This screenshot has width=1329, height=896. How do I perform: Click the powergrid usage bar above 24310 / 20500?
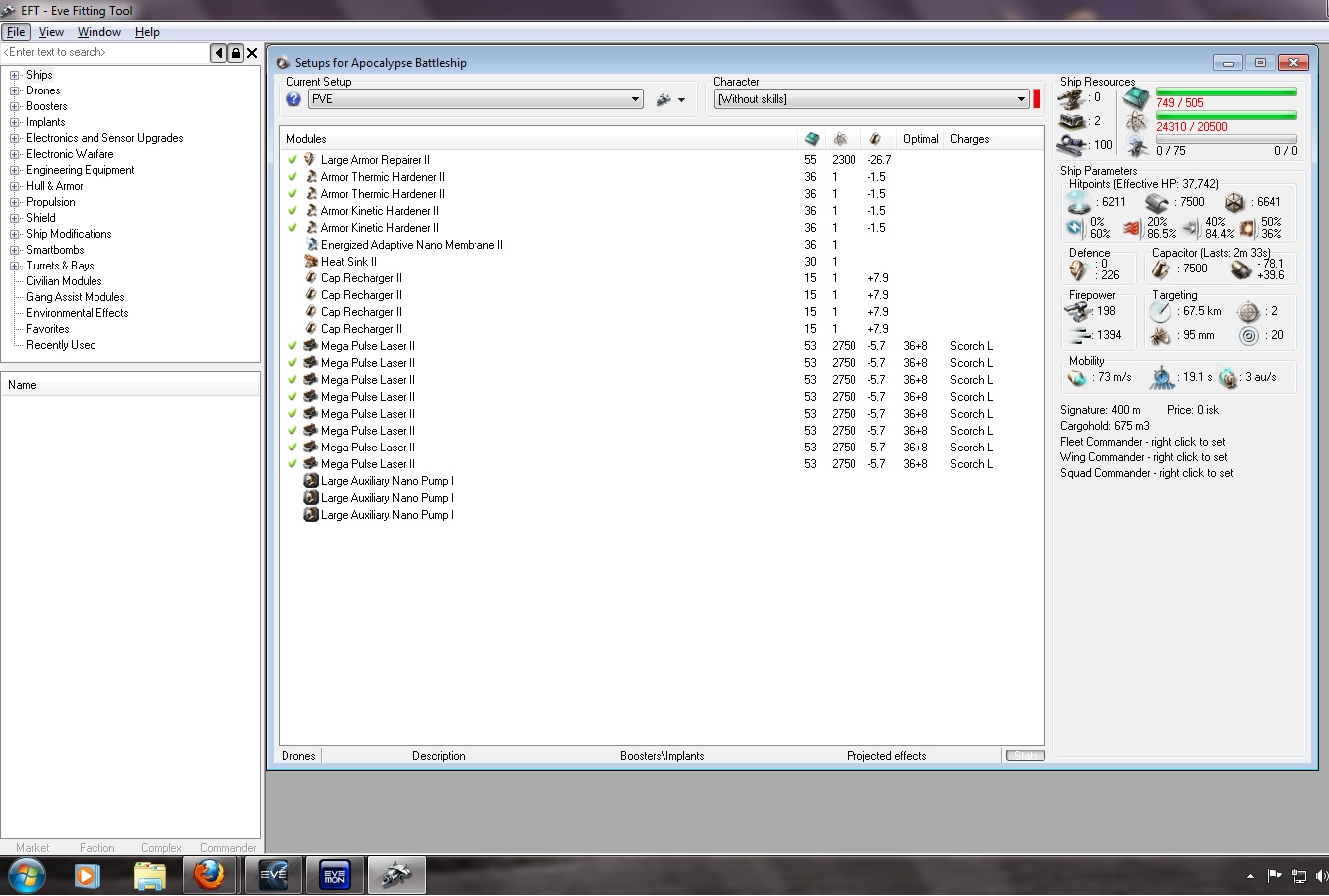(1226, 115)
